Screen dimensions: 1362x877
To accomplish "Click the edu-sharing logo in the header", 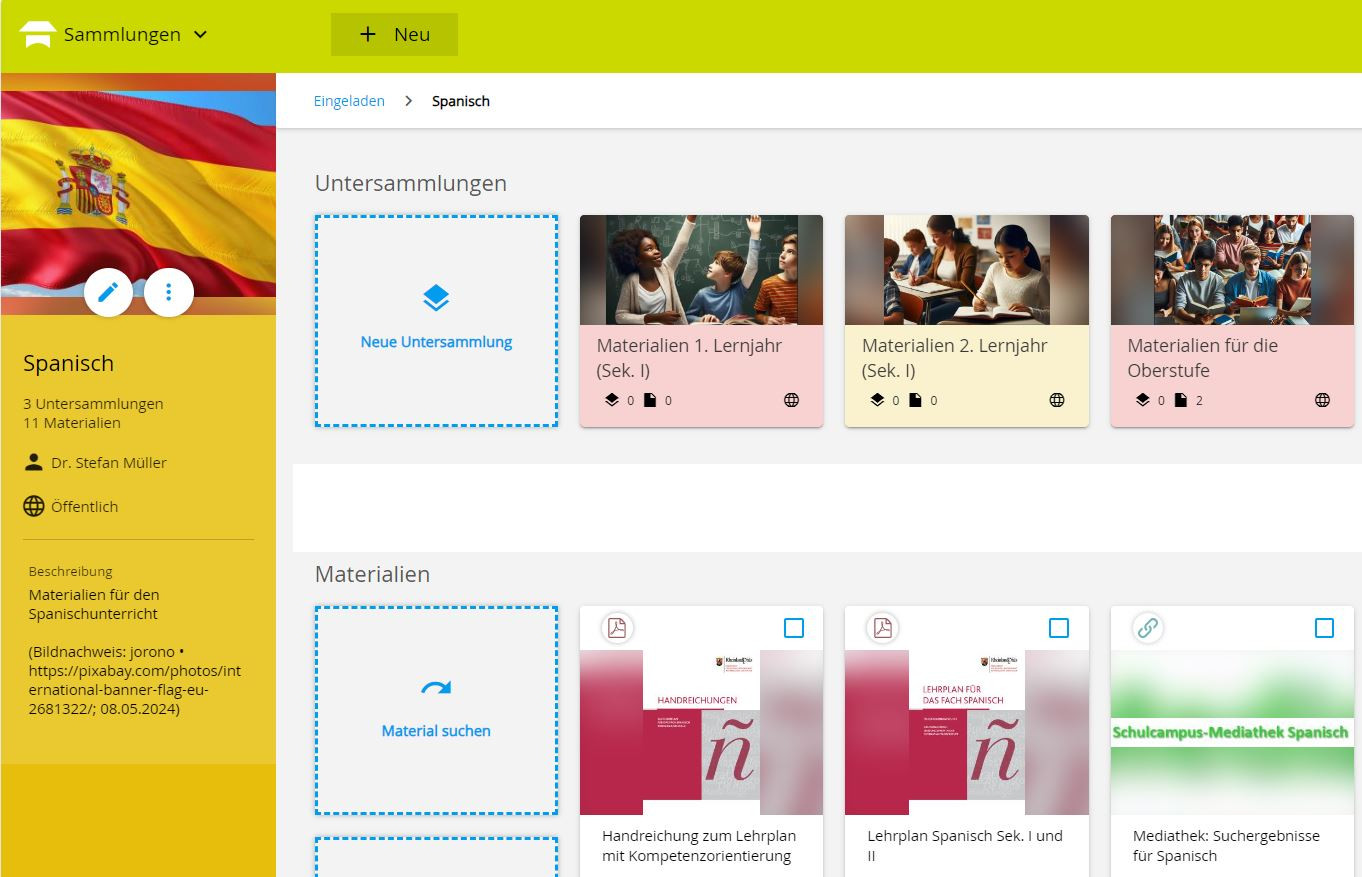I will [37, 34].
